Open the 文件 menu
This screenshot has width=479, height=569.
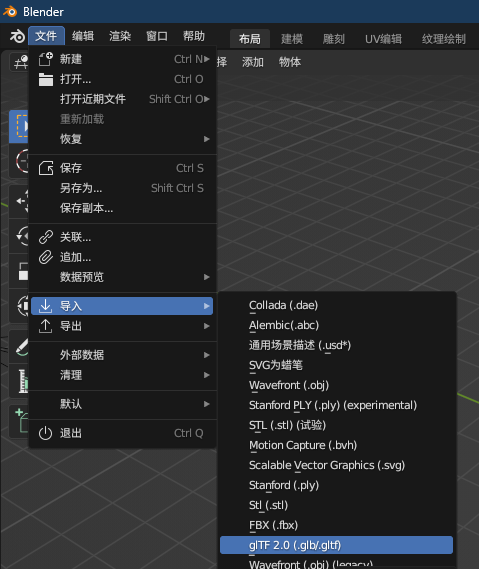click(46, 36)
